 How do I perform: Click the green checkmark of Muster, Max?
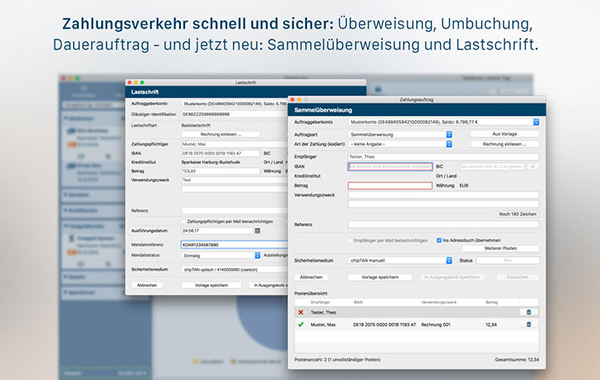coord(301,325)
